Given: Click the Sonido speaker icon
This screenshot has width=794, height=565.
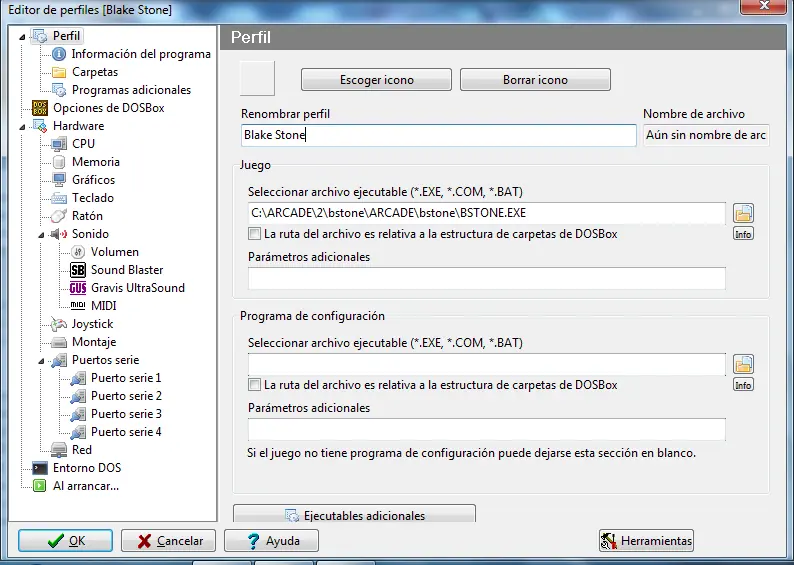Looking at the screenshot, I should pos(59,234).
